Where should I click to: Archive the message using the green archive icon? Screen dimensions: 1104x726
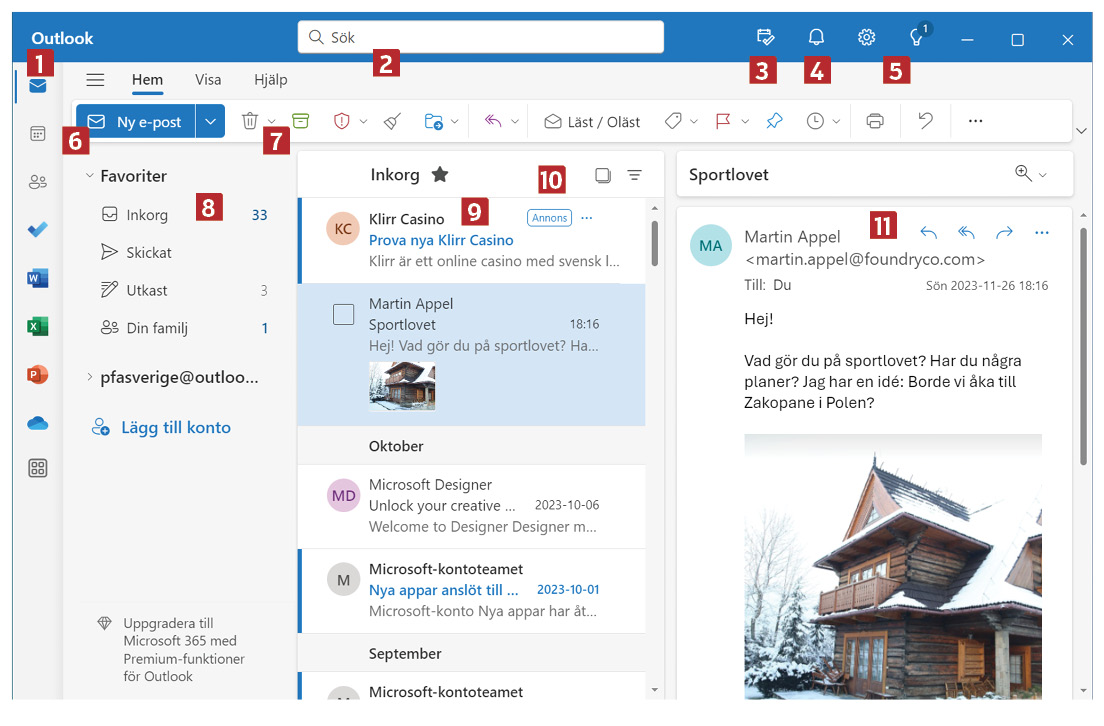pyautogui.click(x=299, y=120)
